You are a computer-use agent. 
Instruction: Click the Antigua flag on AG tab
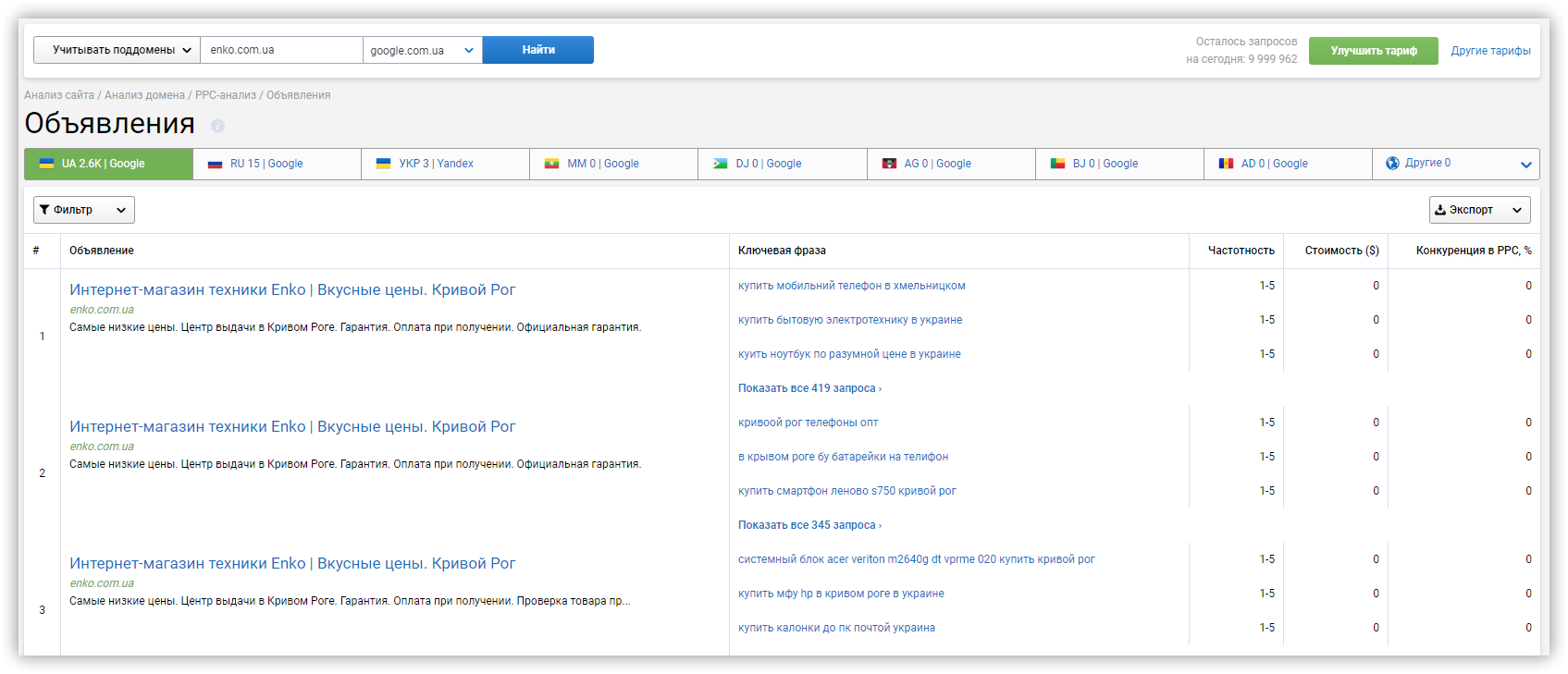coord(889,164)
